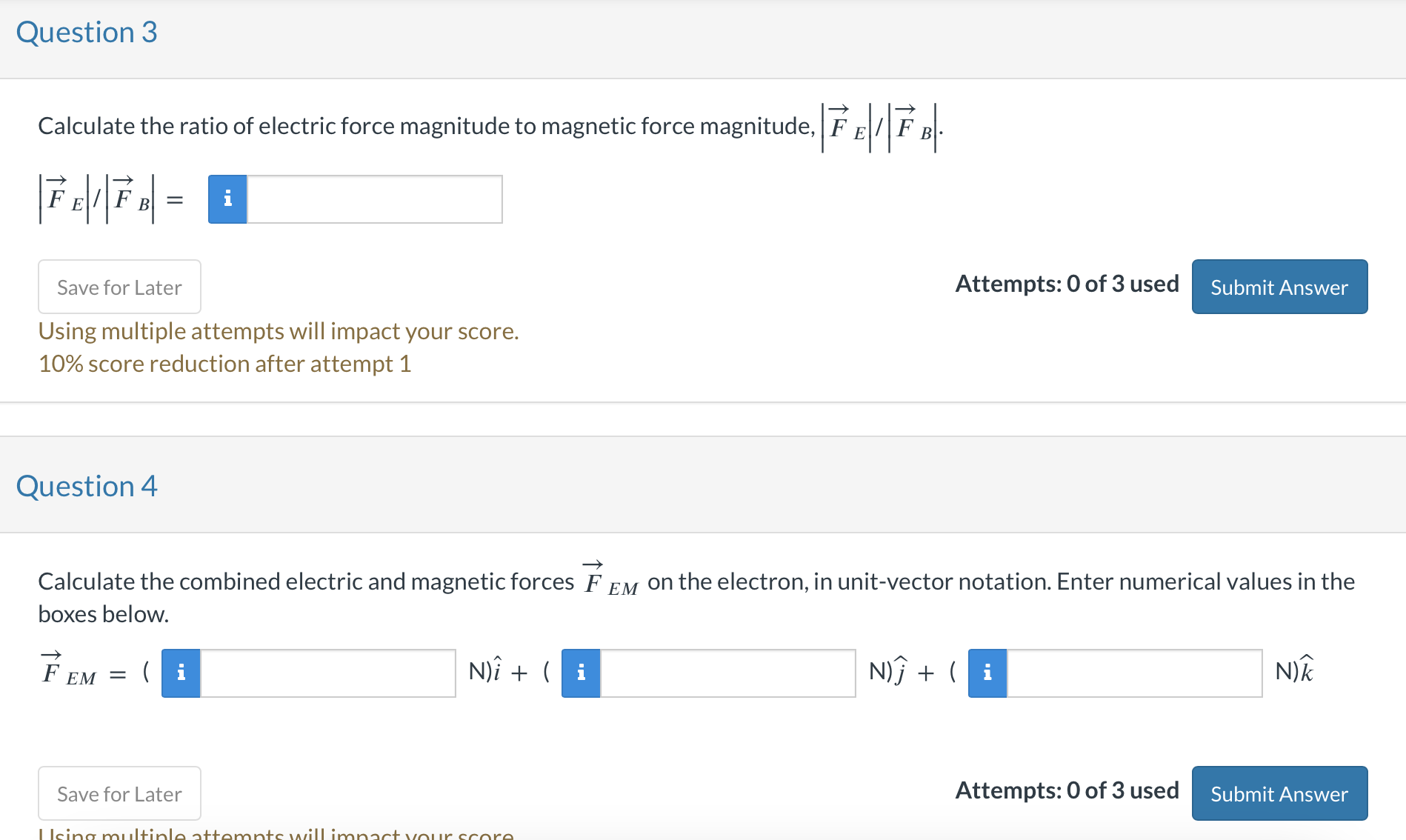Image resolution: width=1406 pixels, height=840 pixels.
Task: Click the i-hat numerical value input box
Action: (326, 673)
